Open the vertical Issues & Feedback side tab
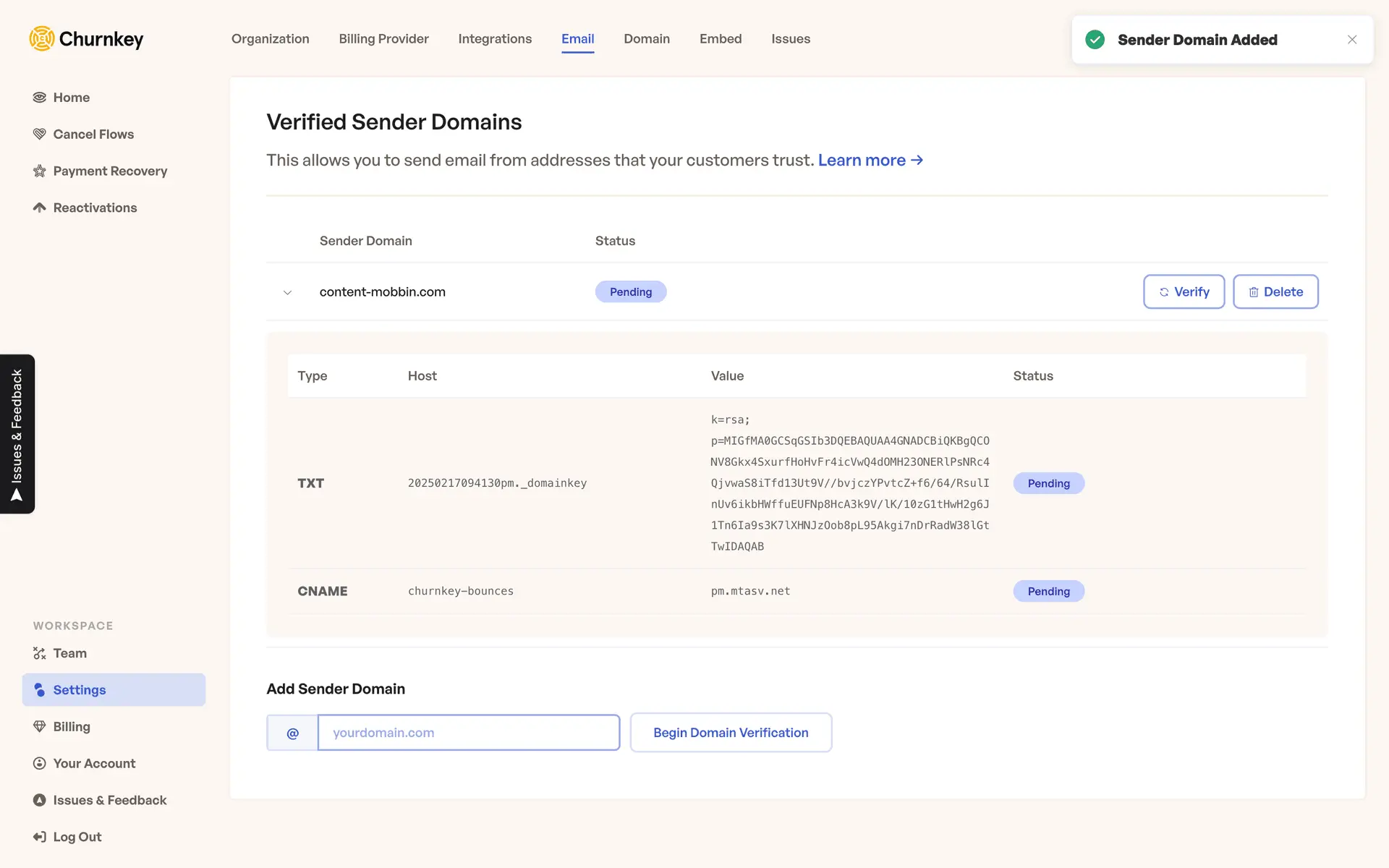The width and height of the screenshot is (1389, 868). [x=17, y=434]
